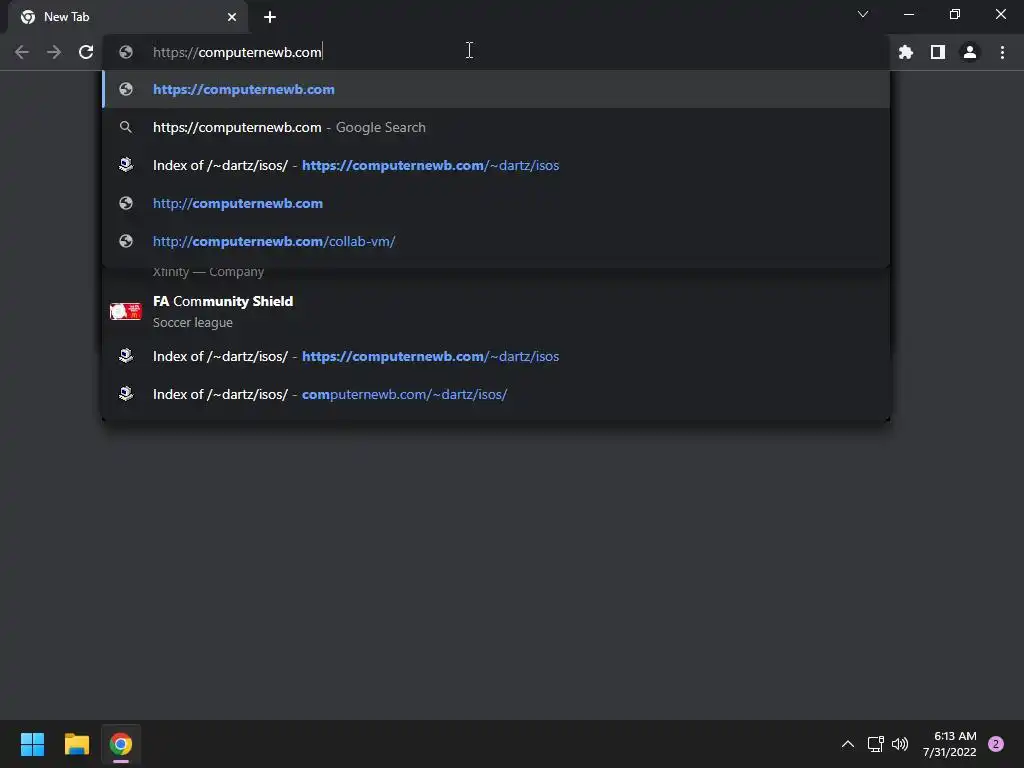Click globe icon beside collab-vm suggestion
This screenshot has width=1024, height=768.
(126, 241)
